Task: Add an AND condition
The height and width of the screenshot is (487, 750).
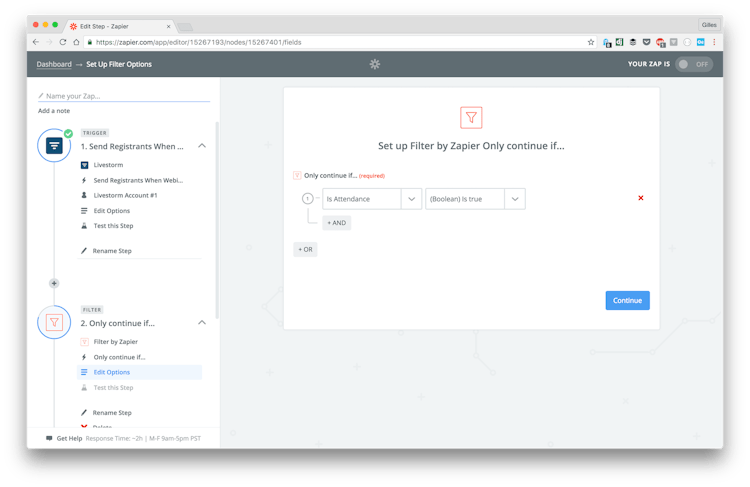Action: coord(336,223)
